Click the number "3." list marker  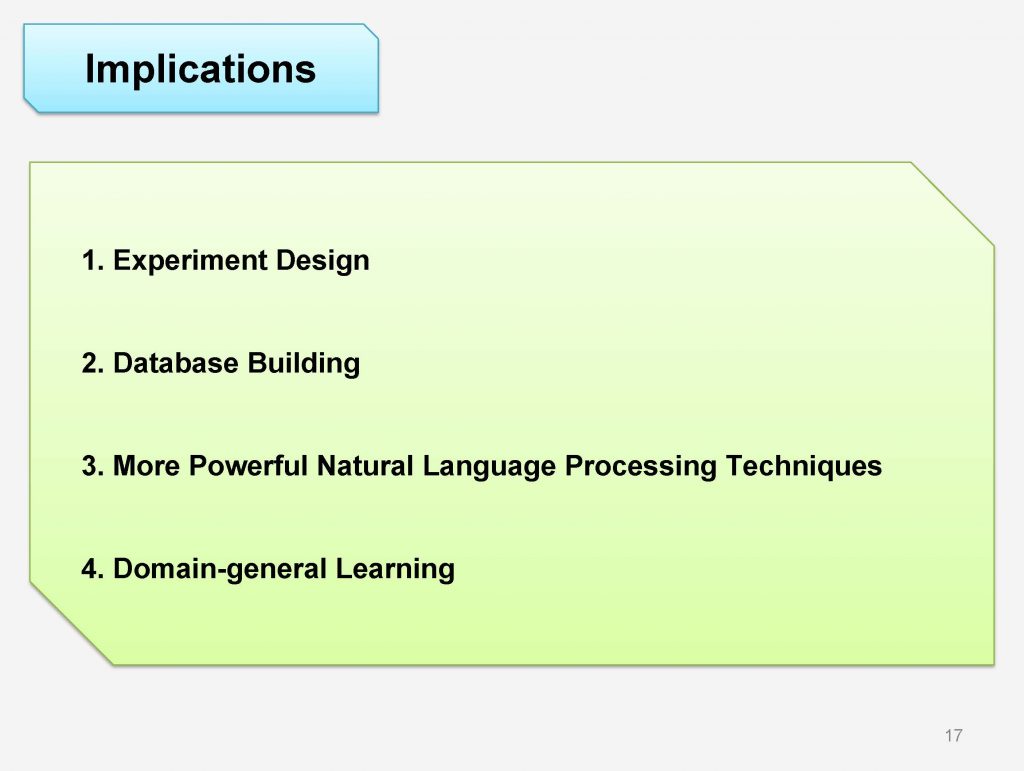coord(93,466)
